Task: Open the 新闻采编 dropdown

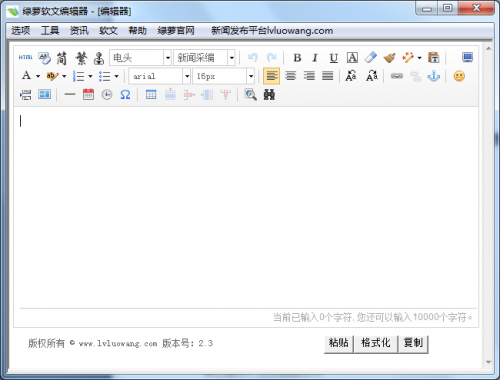Action: click(x=232, y=58)
